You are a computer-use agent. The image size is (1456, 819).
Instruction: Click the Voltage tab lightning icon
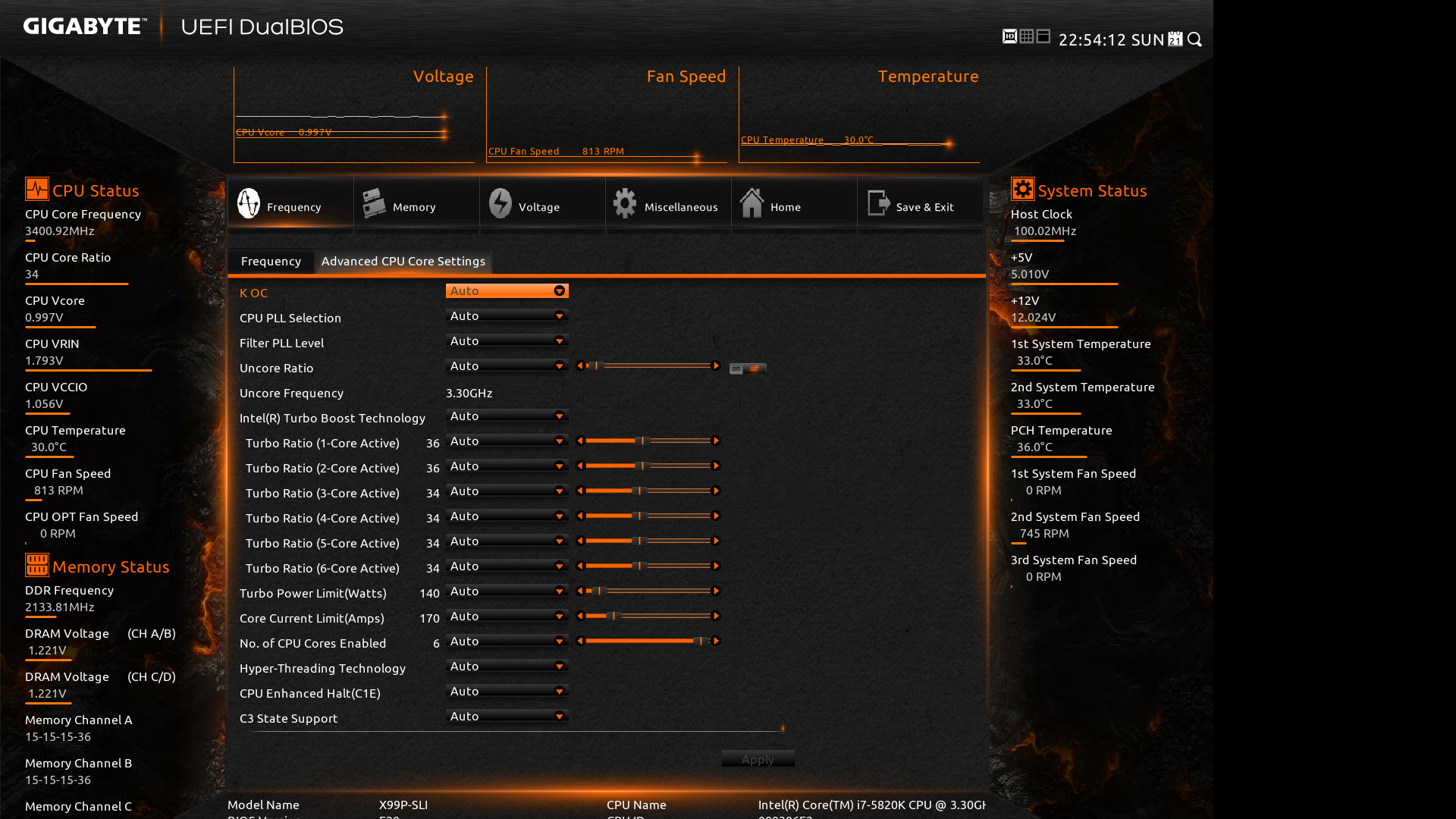click(x=500, y=203)
